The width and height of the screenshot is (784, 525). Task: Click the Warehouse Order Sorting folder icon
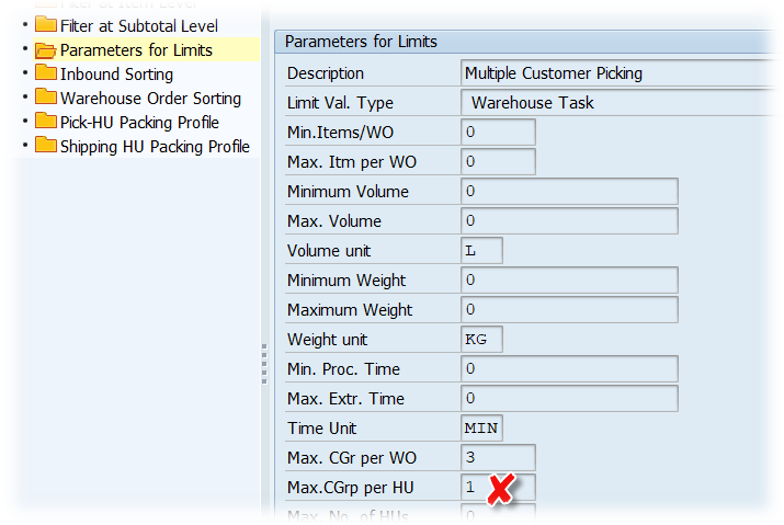point(46,97)
